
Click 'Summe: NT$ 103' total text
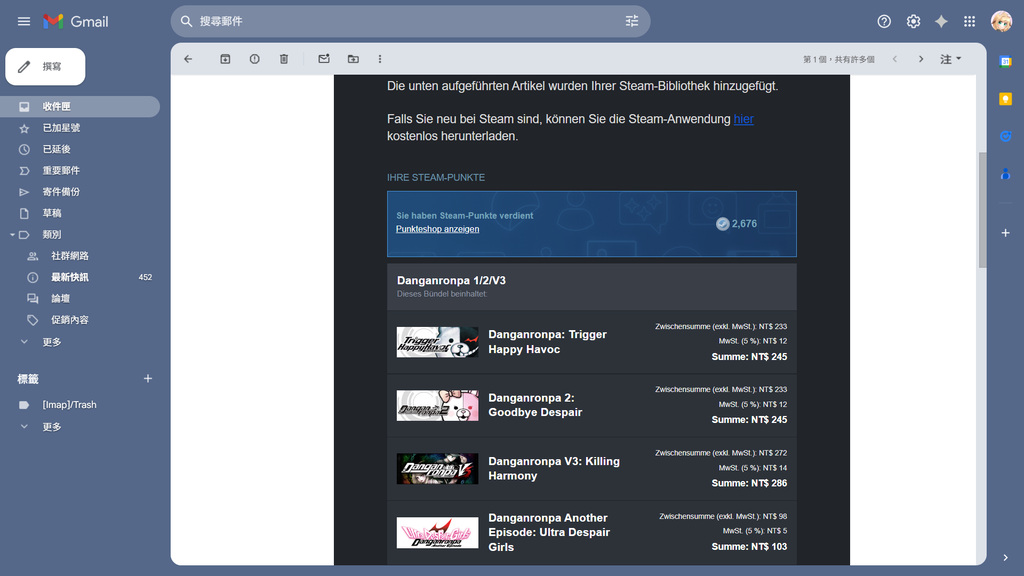pos(749,547)
